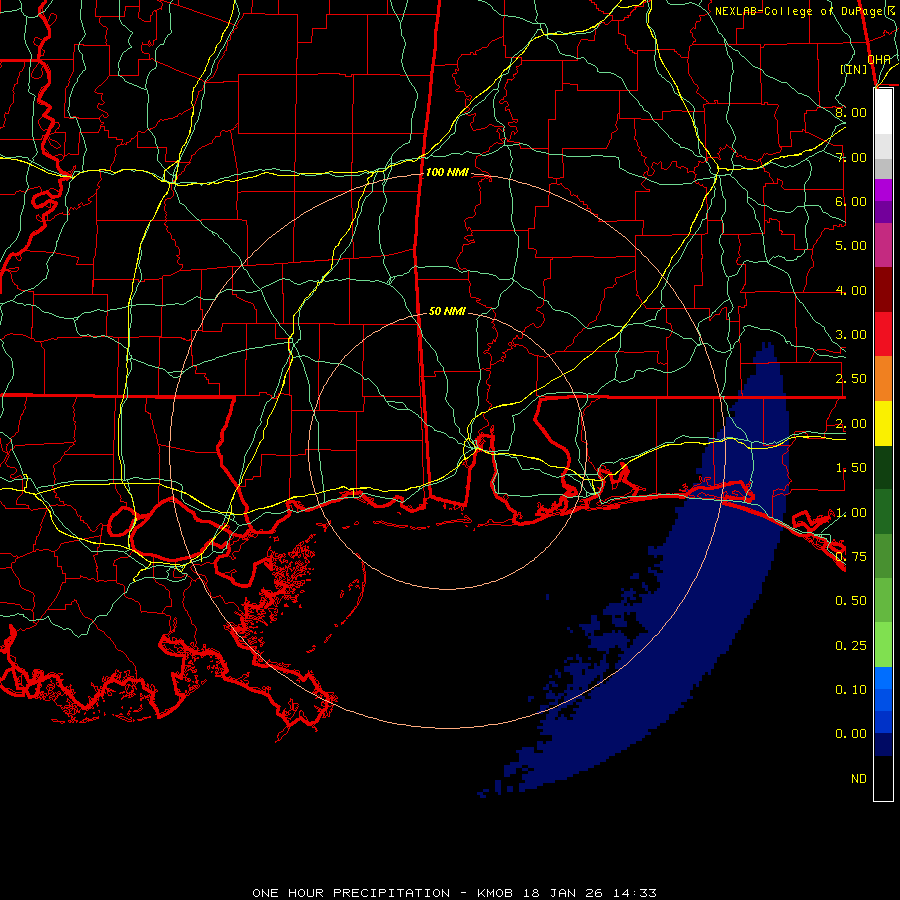The image size is (900, 900).
Task: Click the 0.00 legend value
Action: point(851,734)
